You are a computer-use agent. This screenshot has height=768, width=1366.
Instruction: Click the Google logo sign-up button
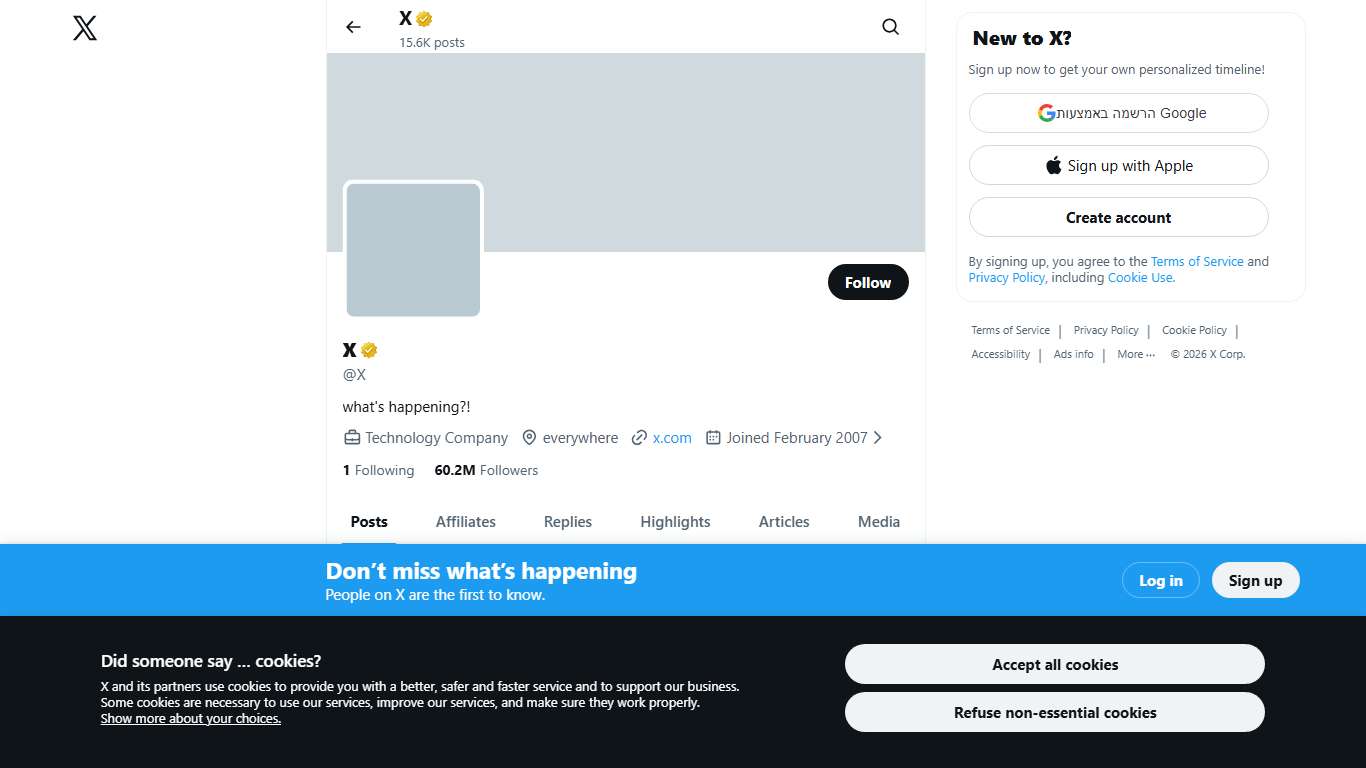click(x=1118, y=113)
